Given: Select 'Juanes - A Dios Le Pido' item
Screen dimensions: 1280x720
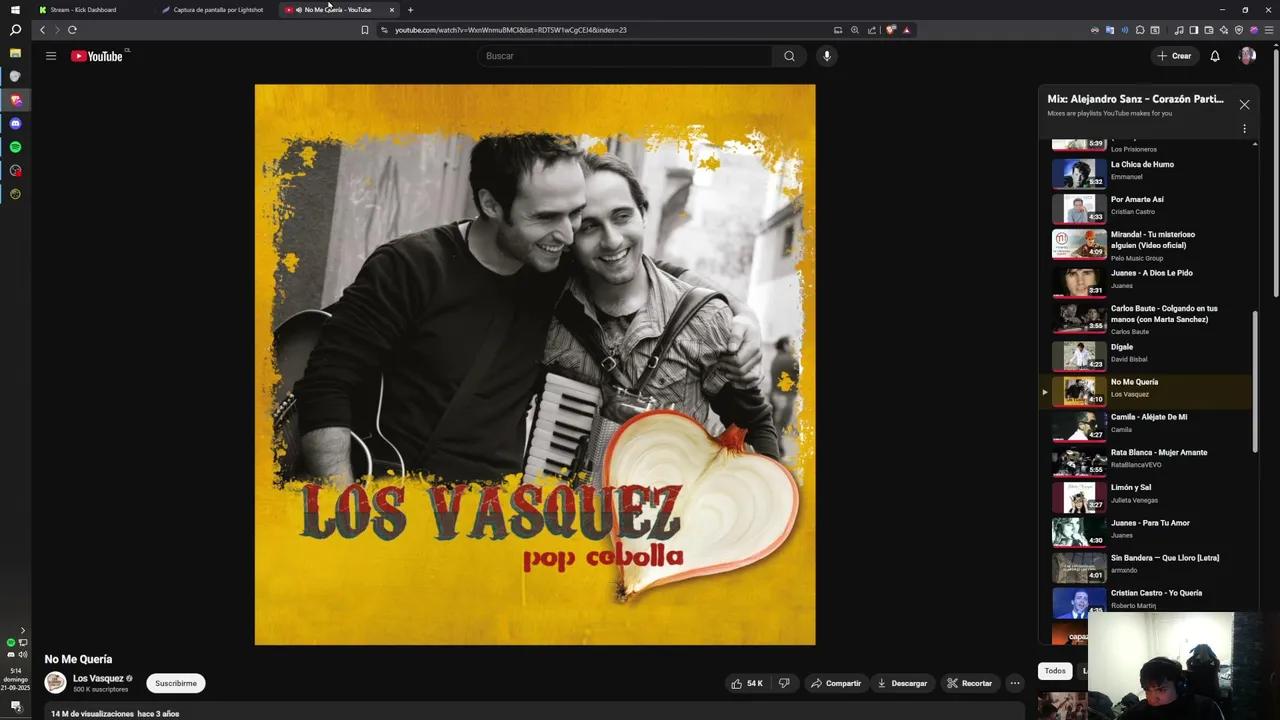Looking at the screenshot, I should coord(1145,281).
